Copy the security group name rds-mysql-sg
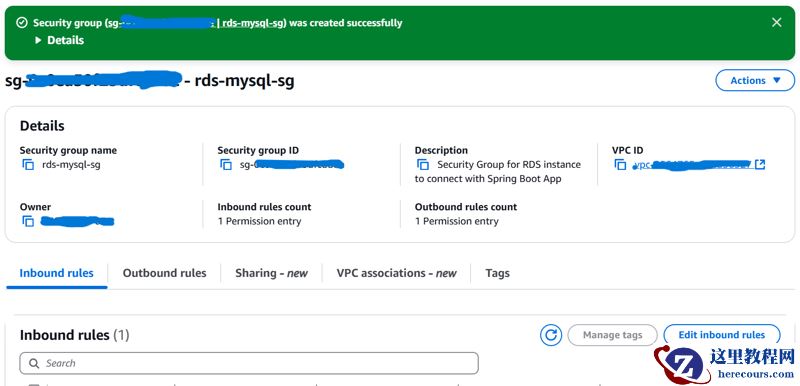 [28, 165]
